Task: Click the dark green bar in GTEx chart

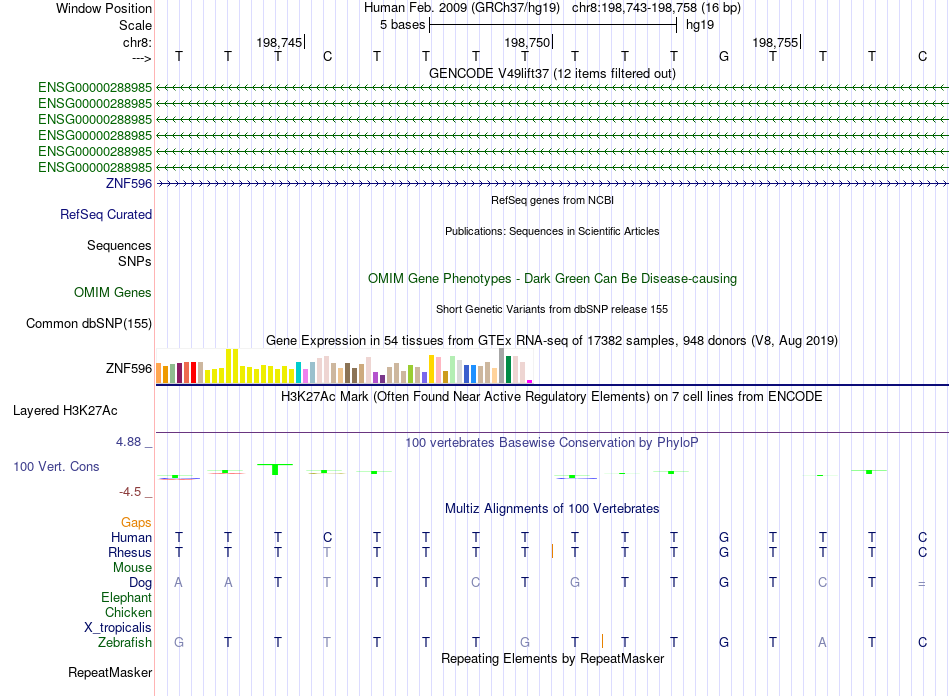Action: click(509, 370)
